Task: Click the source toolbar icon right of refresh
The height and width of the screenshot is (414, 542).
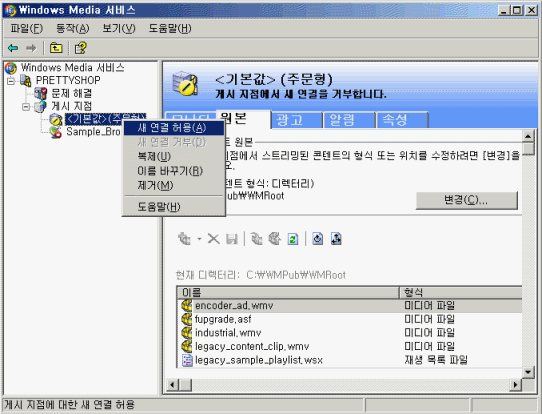Action: tap(318, 239)
